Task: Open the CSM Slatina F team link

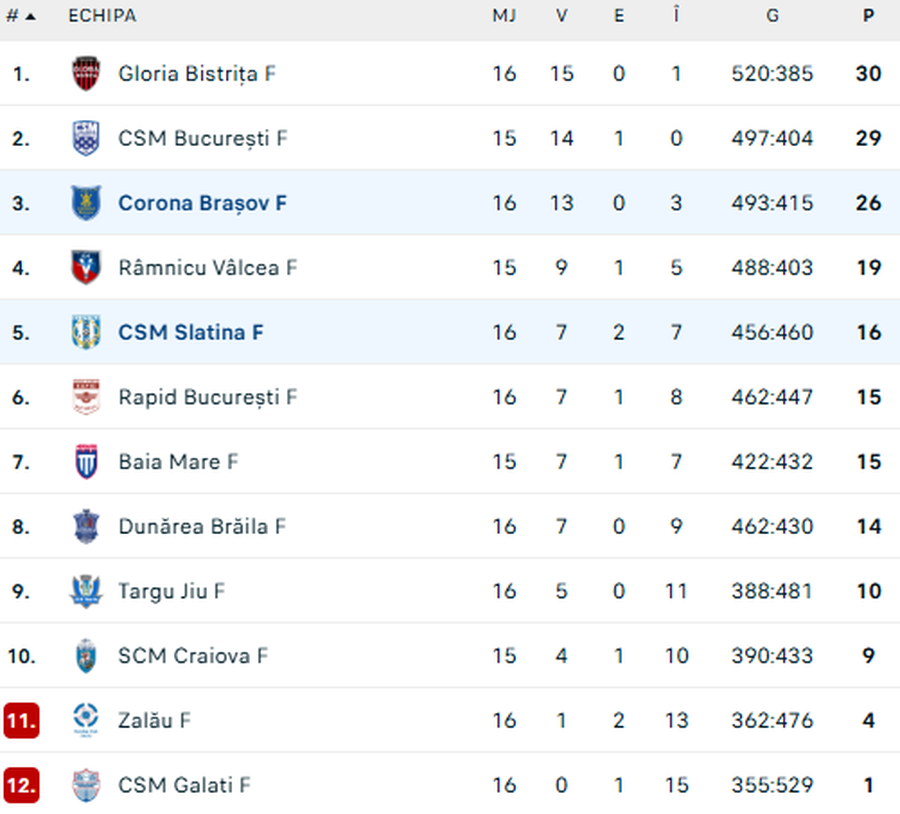Action: click(x=191, y=332)
